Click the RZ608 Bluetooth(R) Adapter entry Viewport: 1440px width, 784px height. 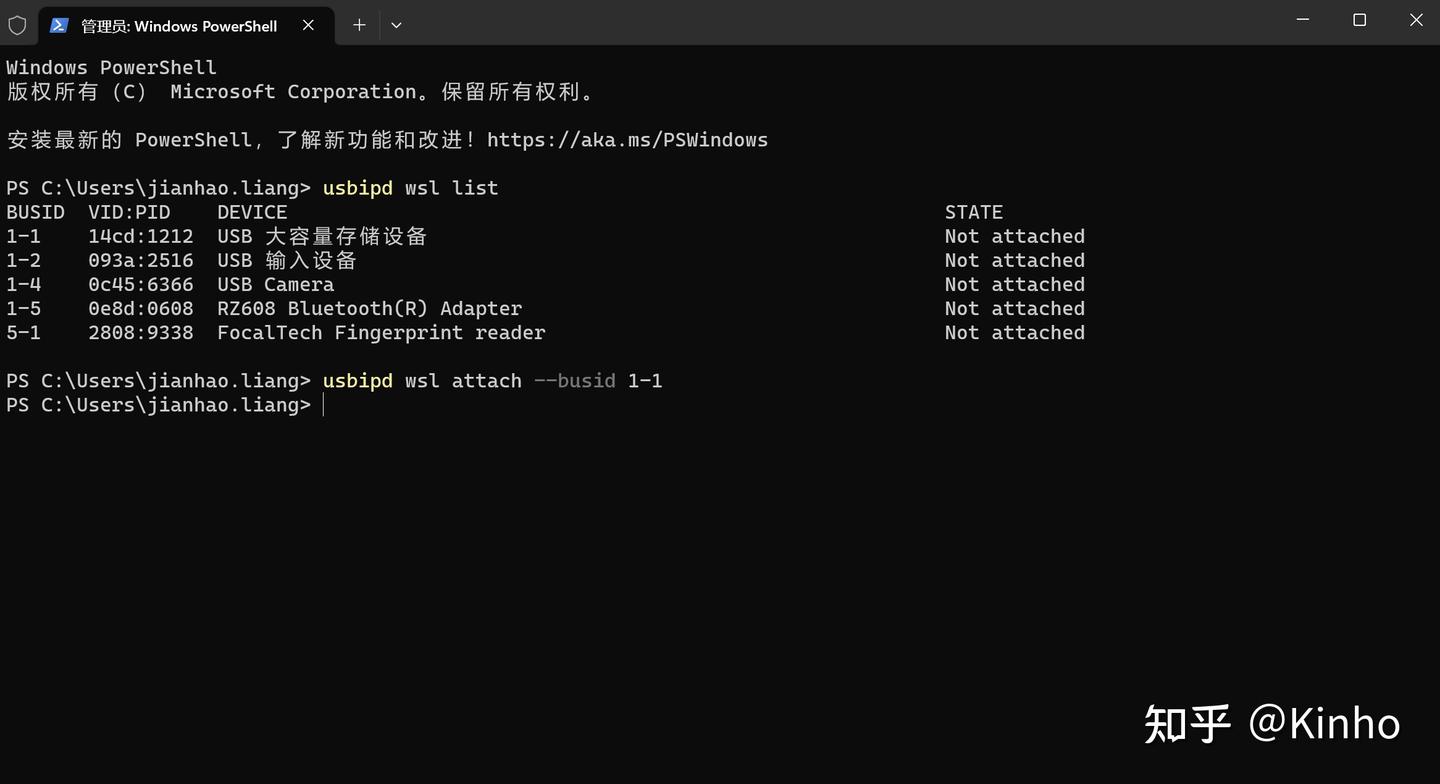[x=369, y=308]
